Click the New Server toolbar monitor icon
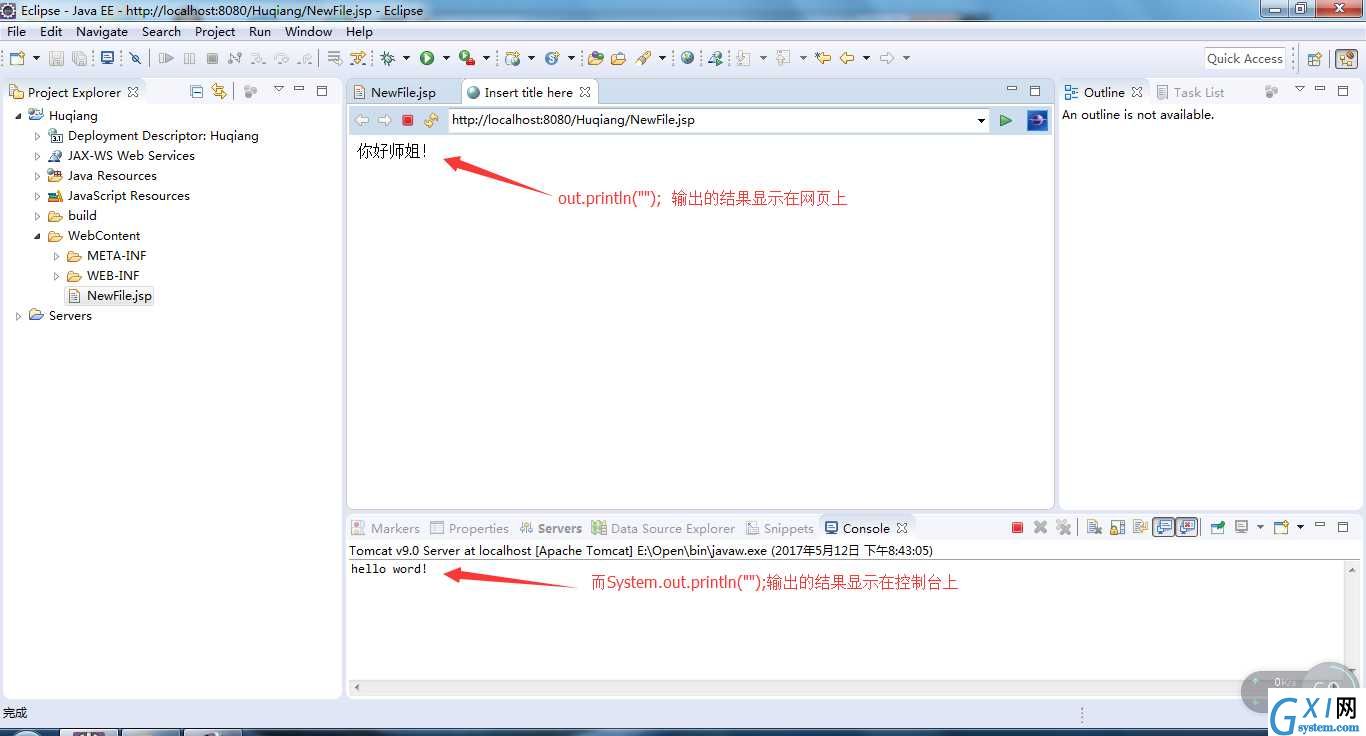The image size is (1366, 736). pos(107,58)
